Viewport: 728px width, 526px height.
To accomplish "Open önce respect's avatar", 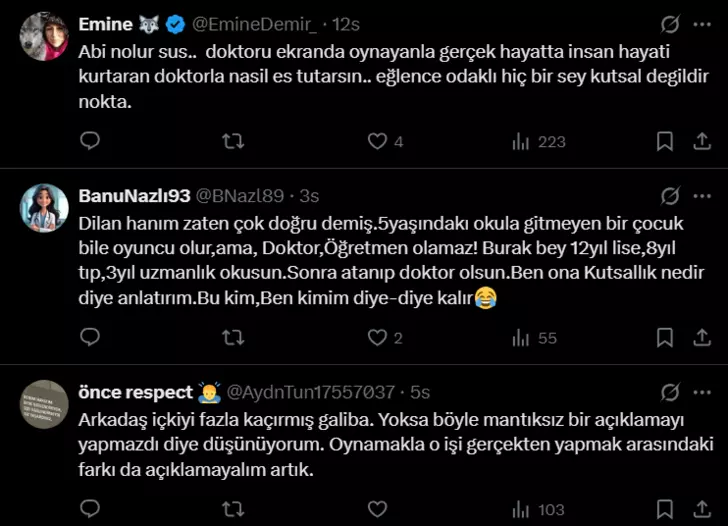I will click(x=44, y=404).
